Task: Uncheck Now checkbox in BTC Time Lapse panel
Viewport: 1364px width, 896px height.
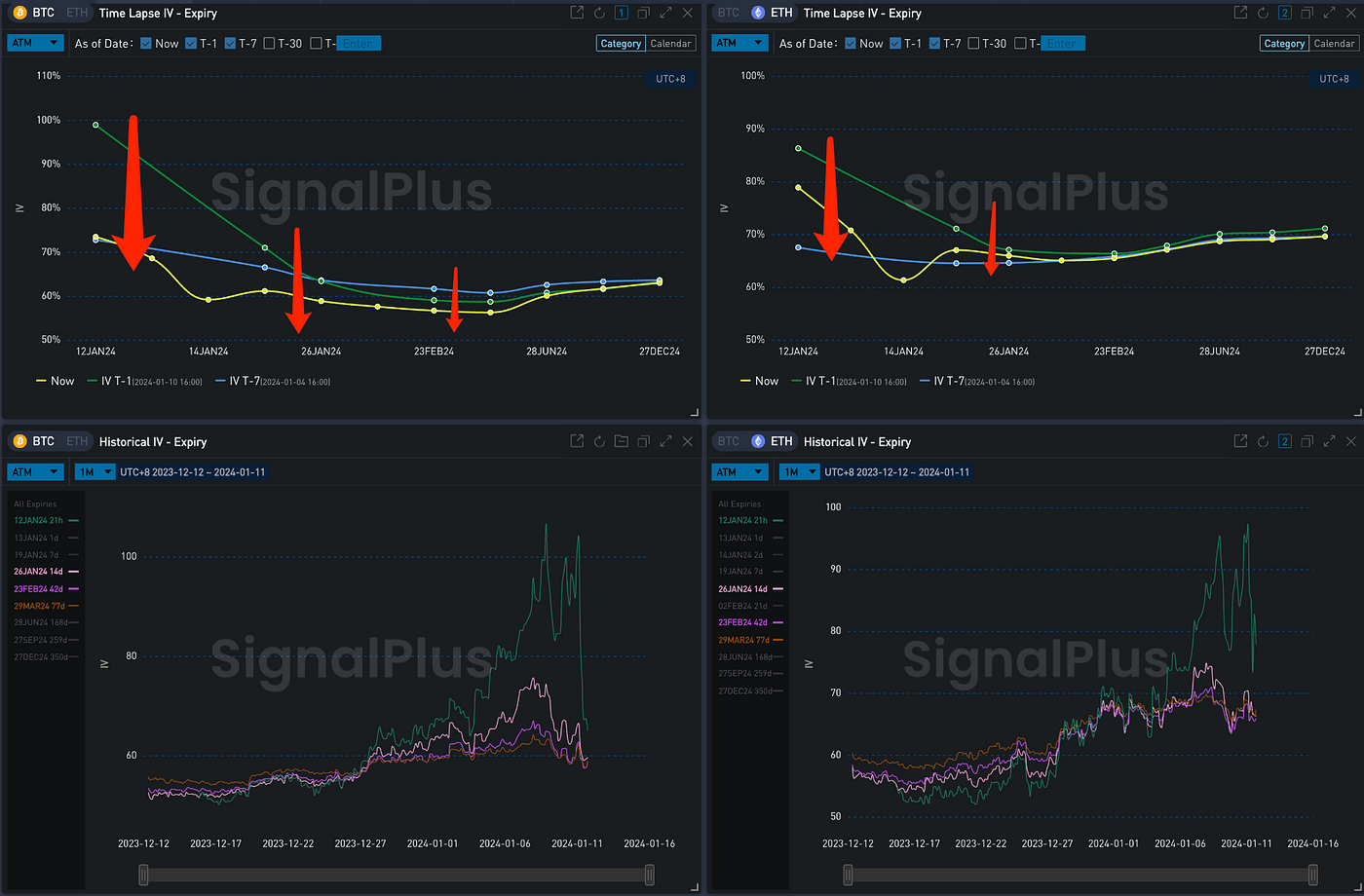Action: [146, 43]
